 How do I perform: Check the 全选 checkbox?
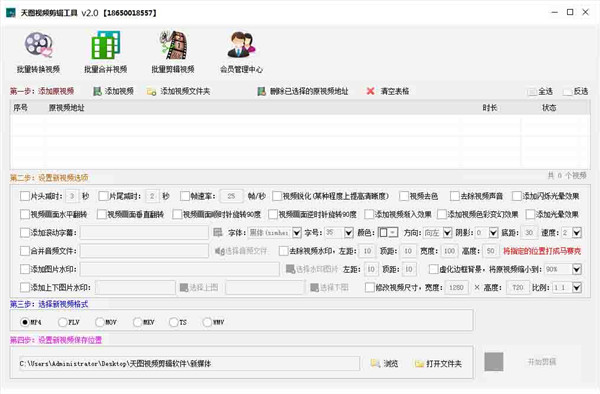(532, 92)
